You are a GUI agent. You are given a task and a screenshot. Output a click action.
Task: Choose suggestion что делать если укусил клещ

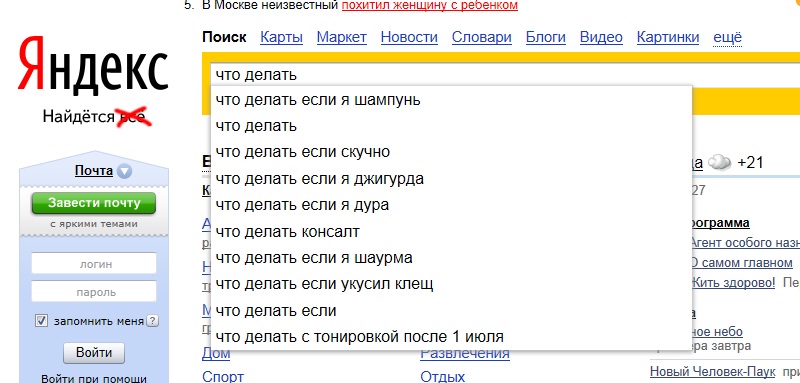[x=451, y=284]
